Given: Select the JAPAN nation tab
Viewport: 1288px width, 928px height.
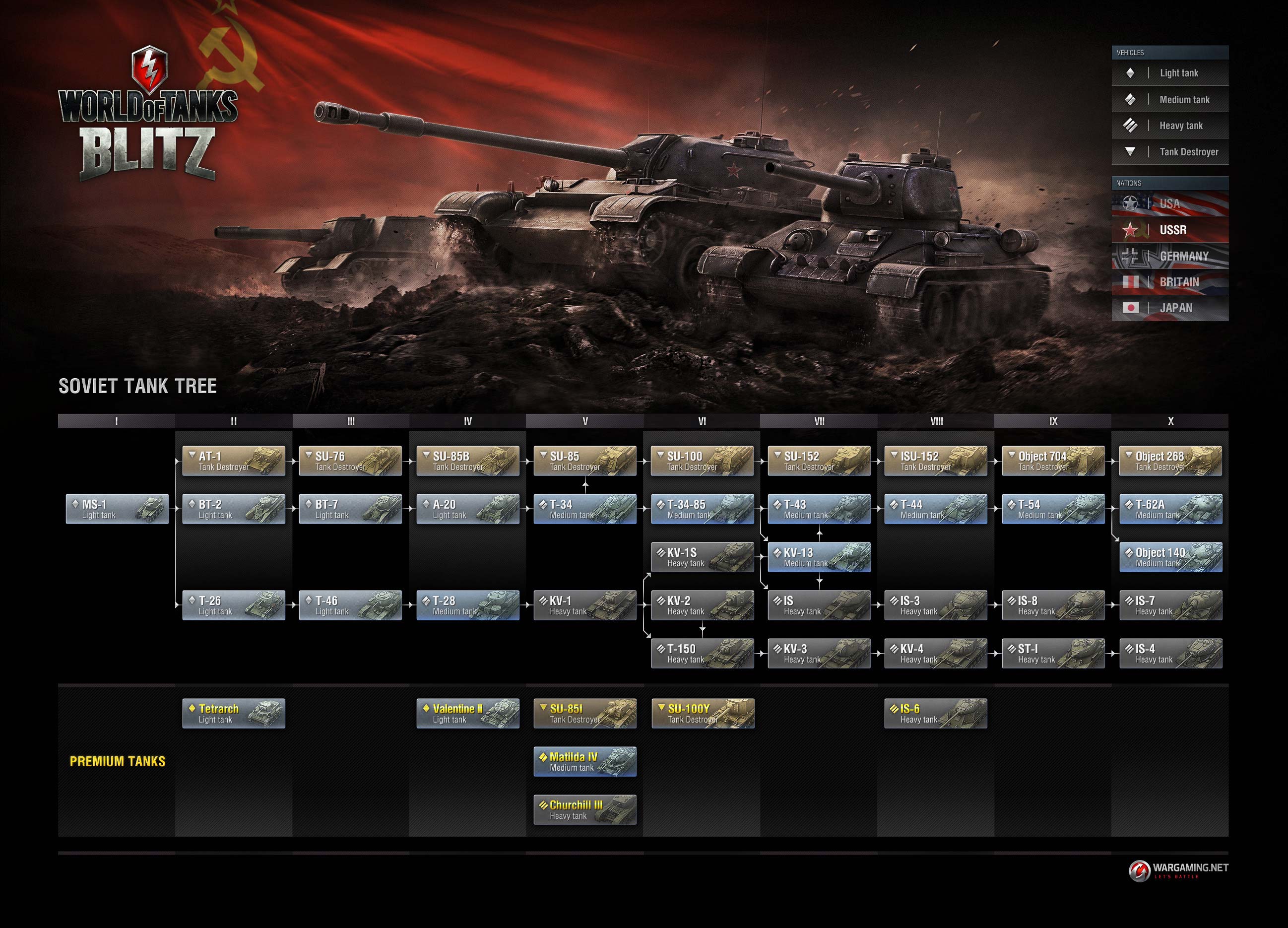Looking at the screenshot, I should coord(1170,308).
